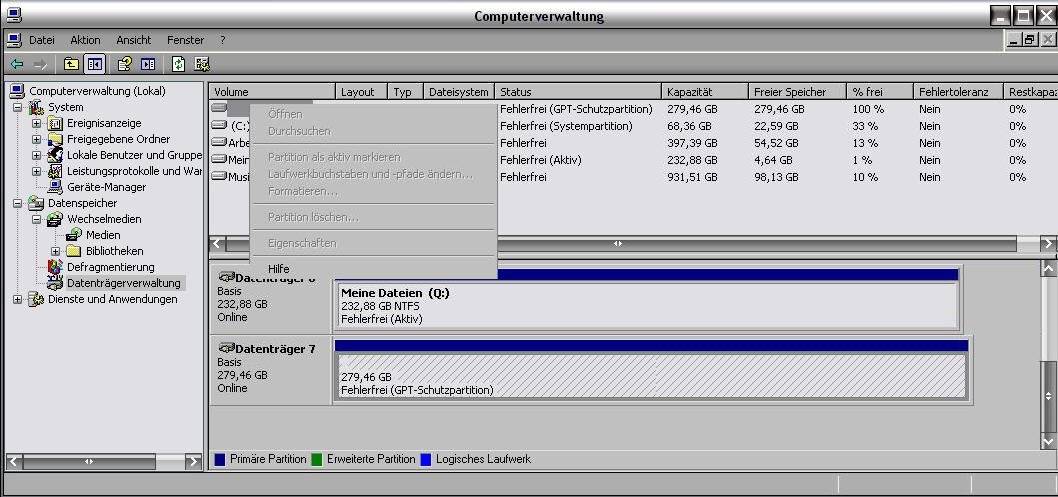Open the Fenster menu

tap(186, 40)
